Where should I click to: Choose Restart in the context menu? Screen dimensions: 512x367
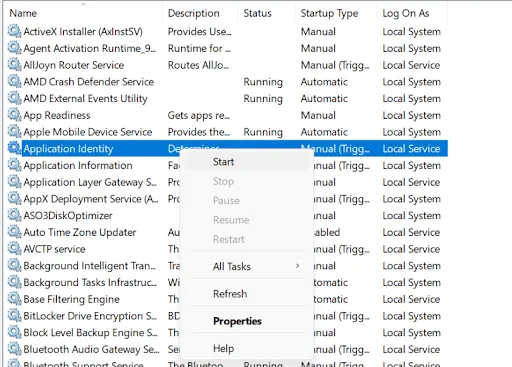coord(246,239)
